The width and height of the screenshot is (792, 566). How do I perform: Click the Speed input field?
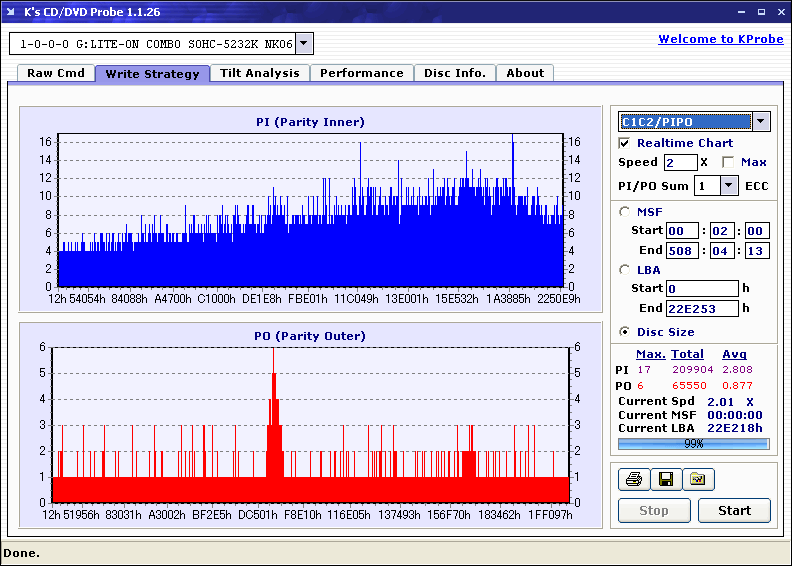click(x=680, y=162)
